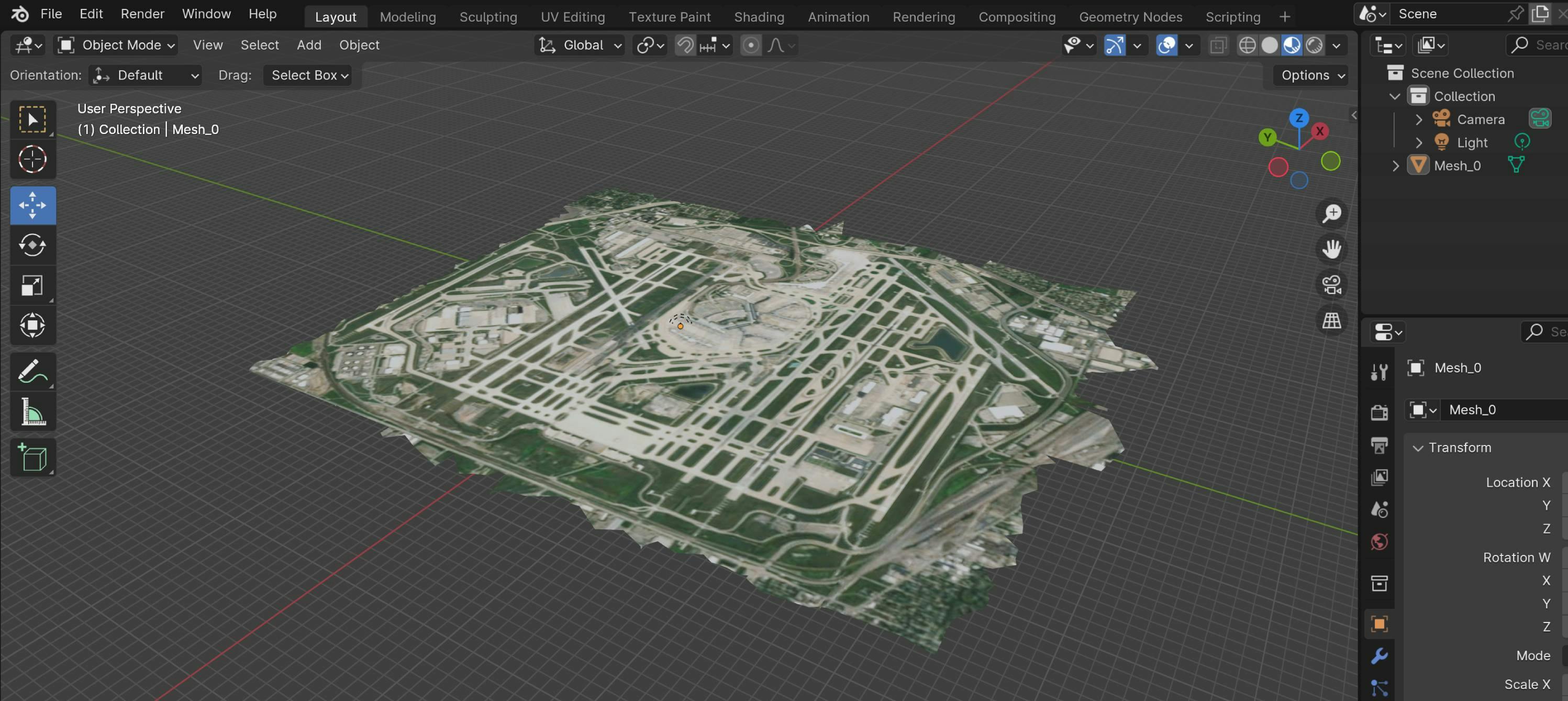
Task: Expand the Mesh_0 tree item in outliner
Action: click(x=1396, y=165)
